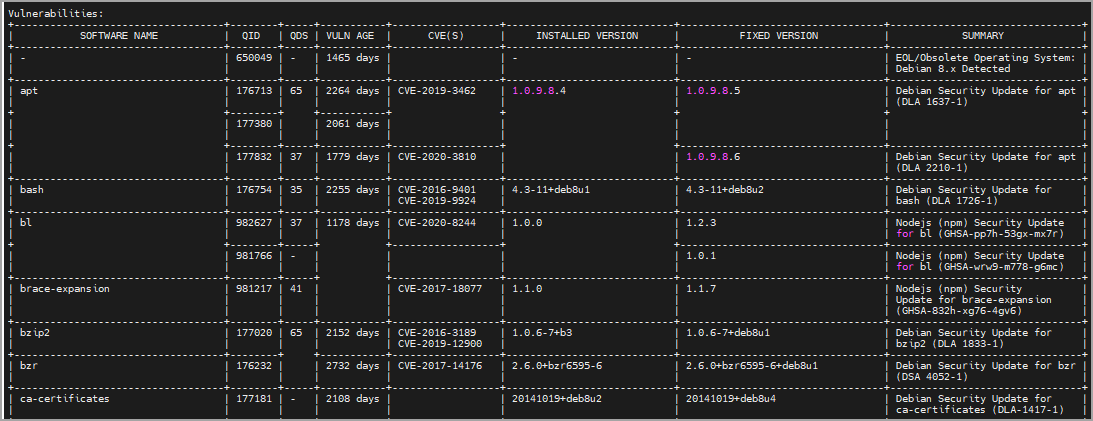Click CVE-2019-9924
This screenshot has height=421, width=1093.
437,201
